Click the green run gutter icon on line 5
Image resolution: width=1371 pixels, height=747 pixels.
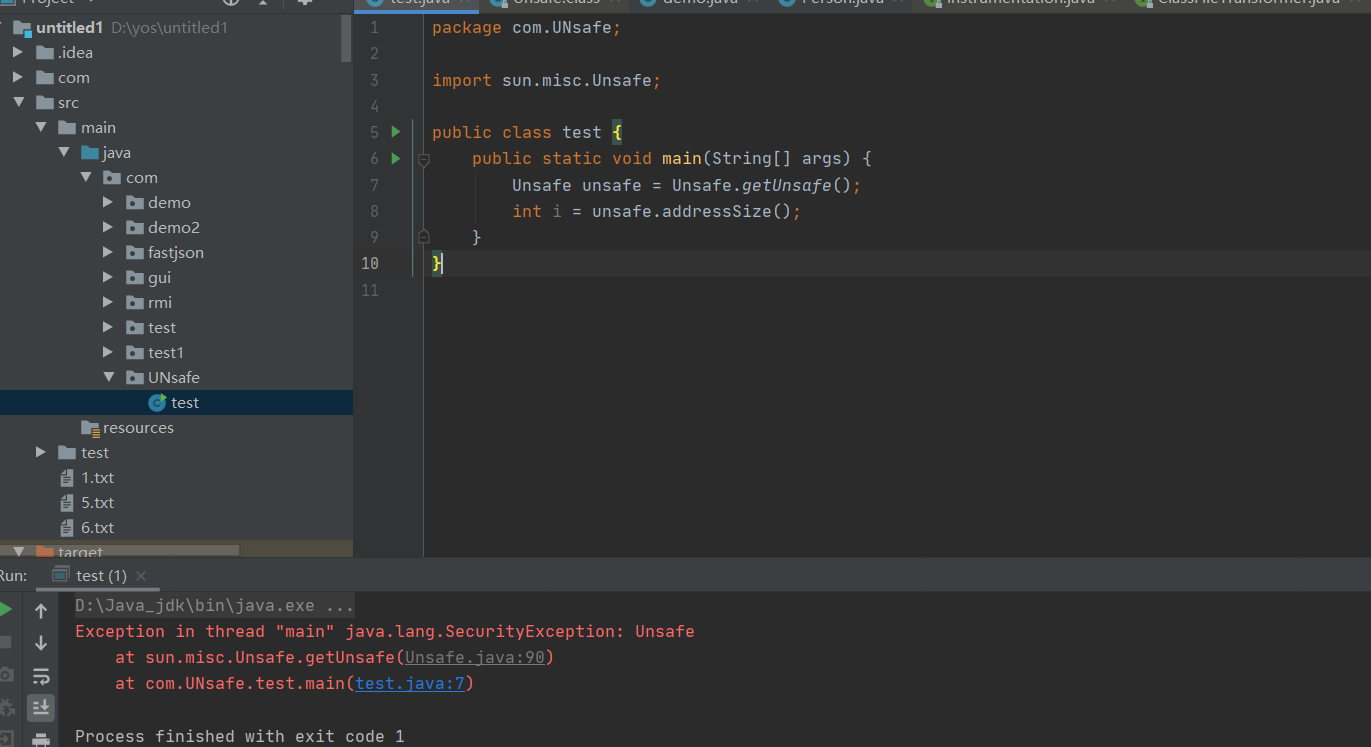tap(396, 132)
